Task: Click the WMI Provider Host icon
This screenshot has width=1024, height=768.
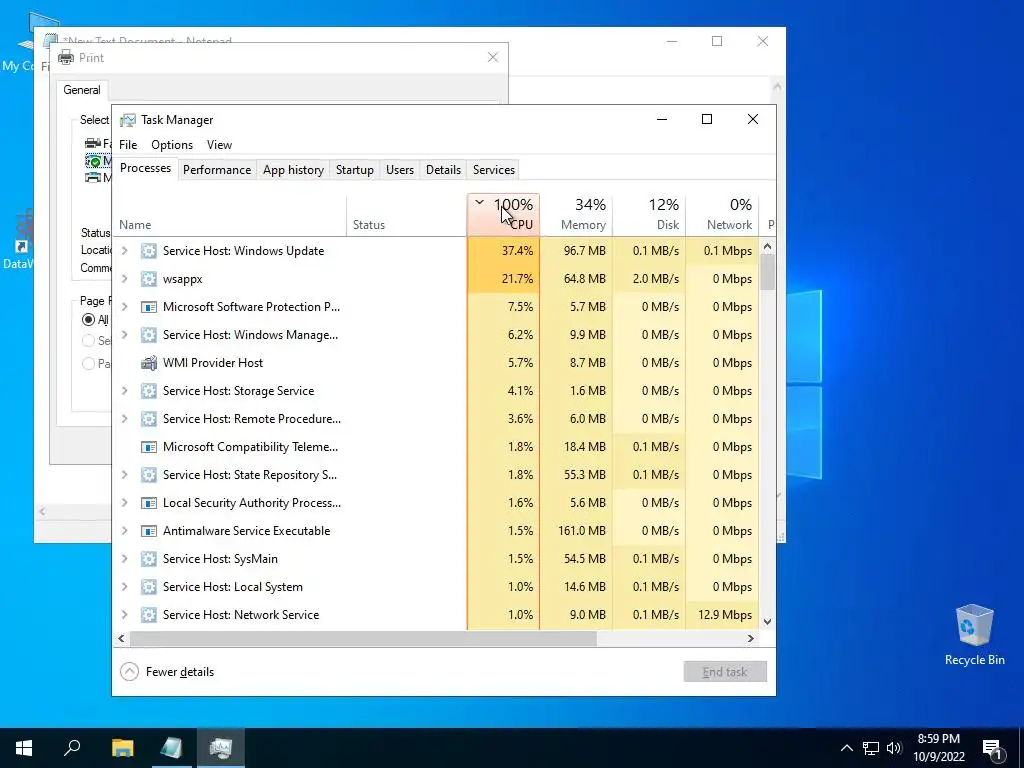Action: point(149,363)
